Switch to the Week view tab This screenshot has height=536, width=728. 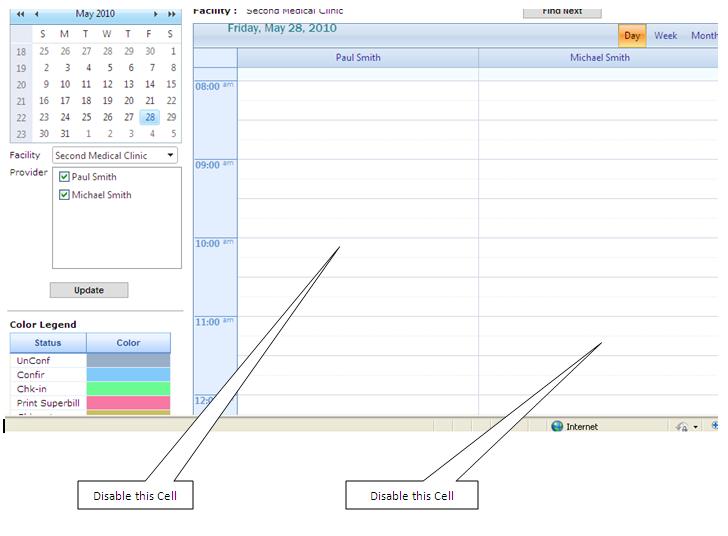(665, 35)
